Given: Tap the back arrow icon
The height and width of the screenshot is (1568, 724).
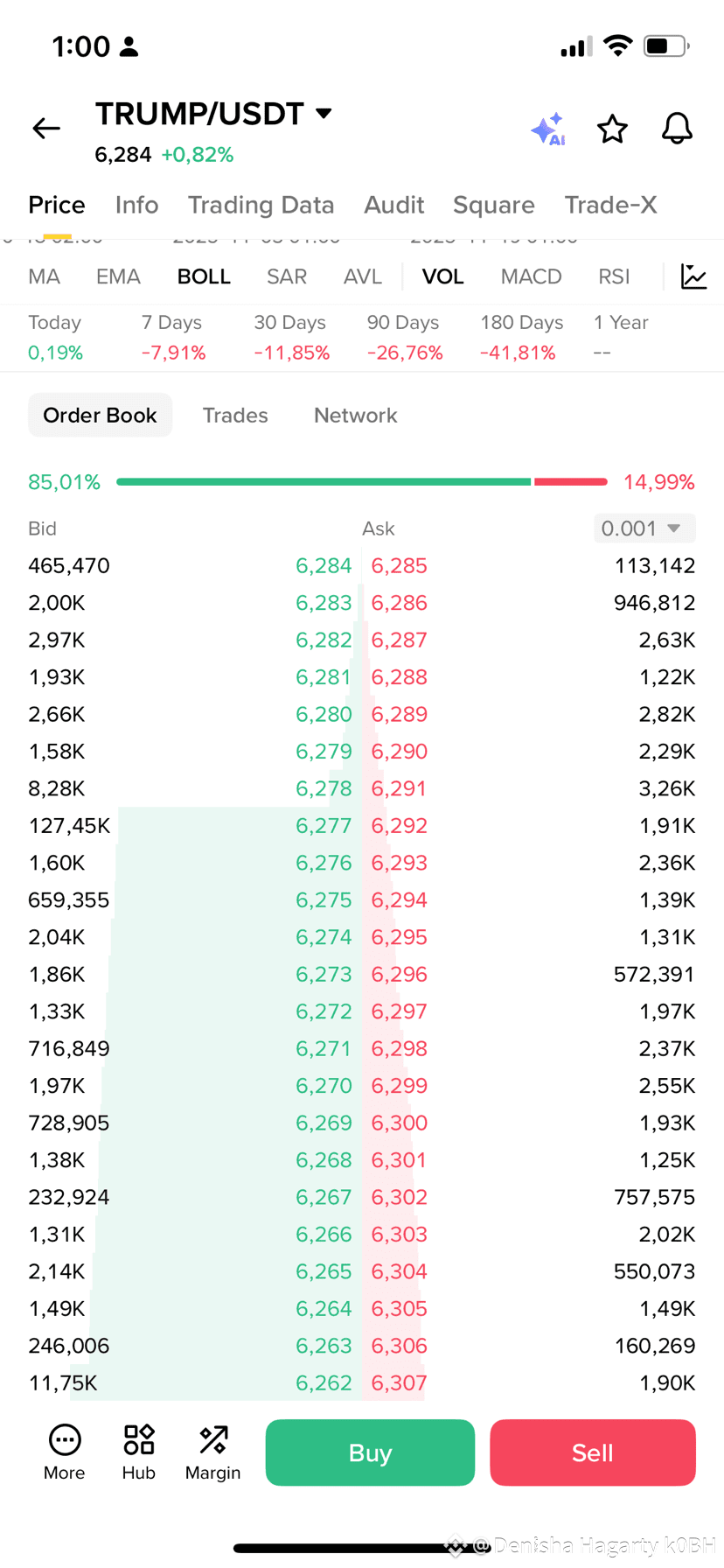Looking at the screenshot, I should tap(46, 129).
